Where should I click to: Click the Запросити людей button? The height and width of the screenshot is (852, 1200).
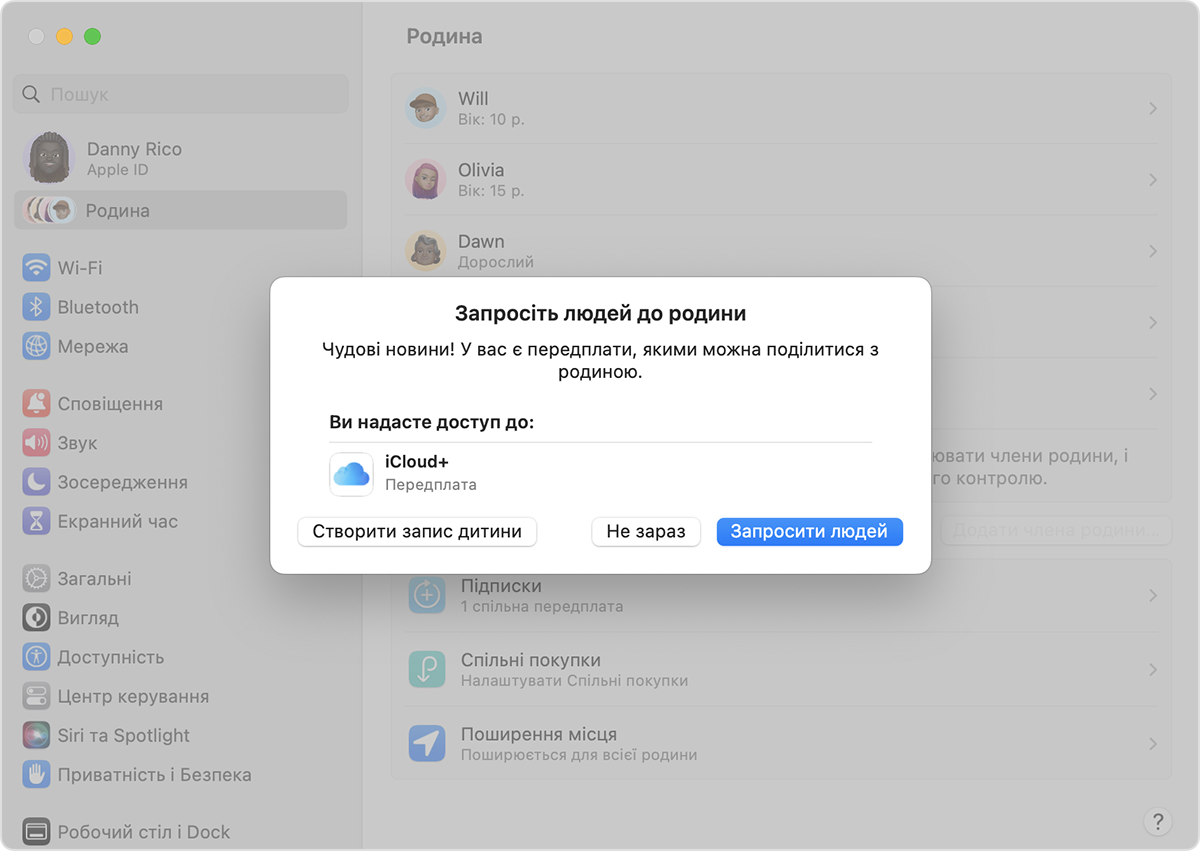(809, 531)
